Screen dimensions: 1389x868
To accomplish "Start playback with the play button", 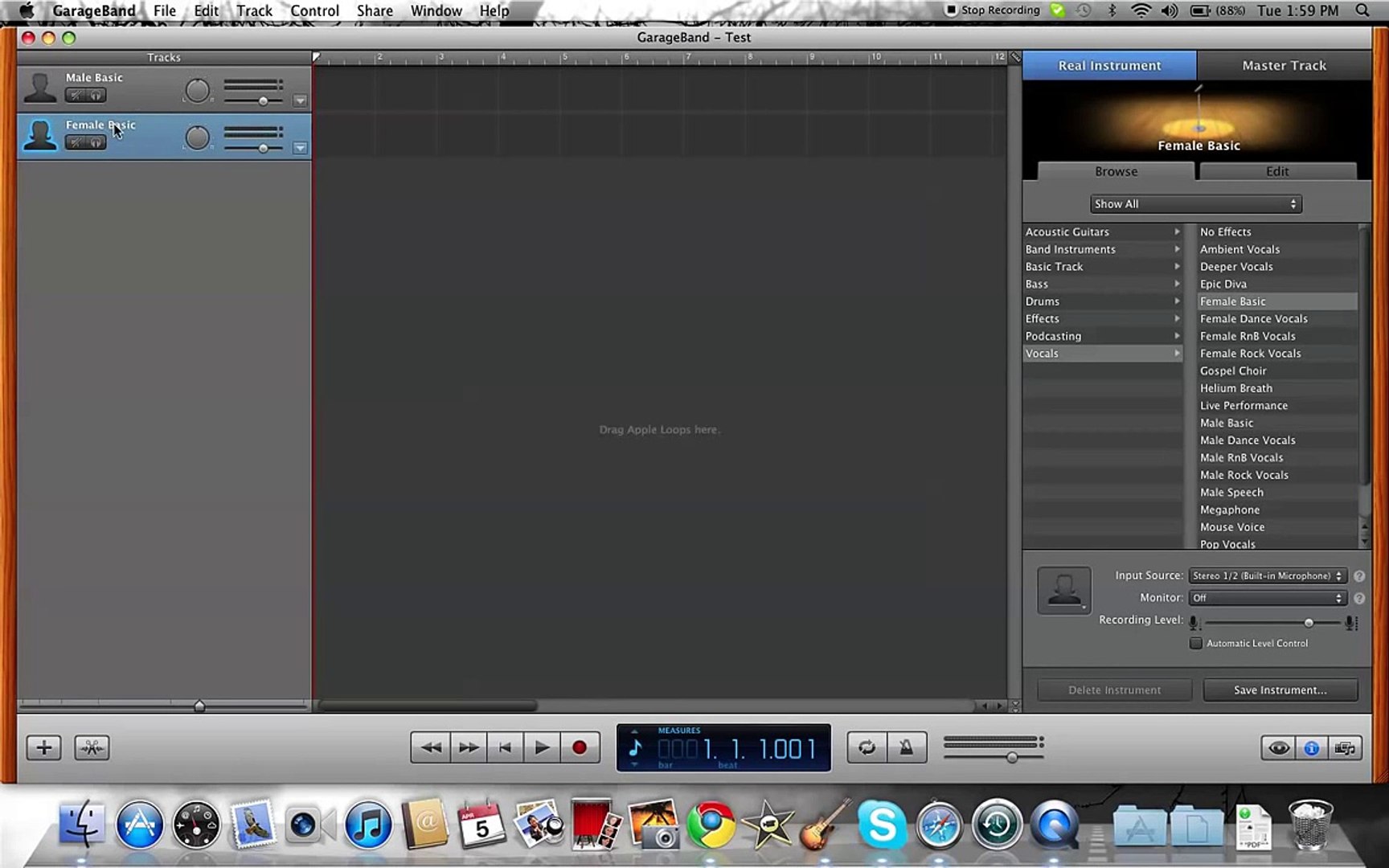I will pyautogui.click(x=542, y=747).
